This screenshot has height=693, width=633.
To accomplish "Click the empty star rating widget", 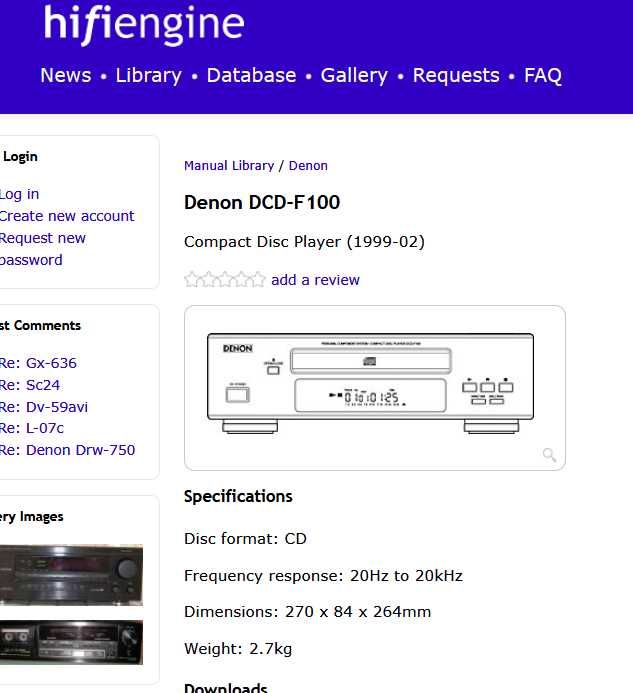I will [x=225, y=279].
